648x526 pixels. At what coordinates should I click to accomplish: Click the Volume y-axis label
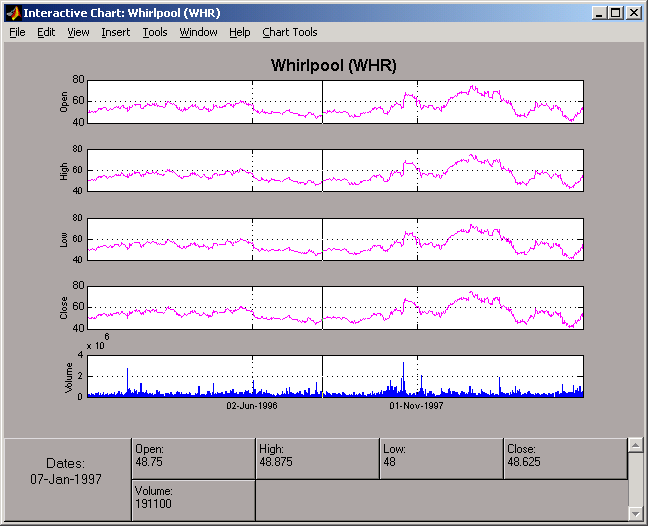pos(69,377)
